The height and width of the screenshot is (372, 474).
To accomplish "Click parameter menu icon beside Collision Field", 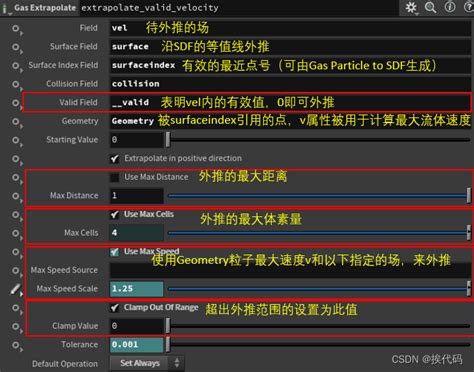I will pyautogui.click(x=16, y=85).
